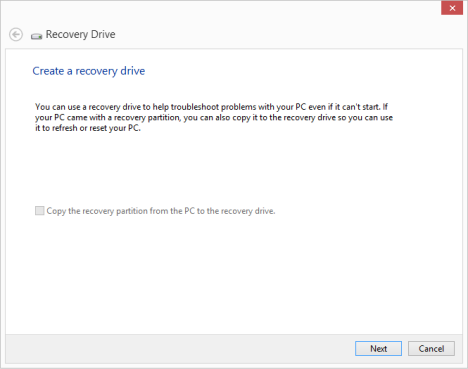Click the text line starting 'your PC came with'
This screenshot has height=369, width=468.
click(x=214, y=118)
